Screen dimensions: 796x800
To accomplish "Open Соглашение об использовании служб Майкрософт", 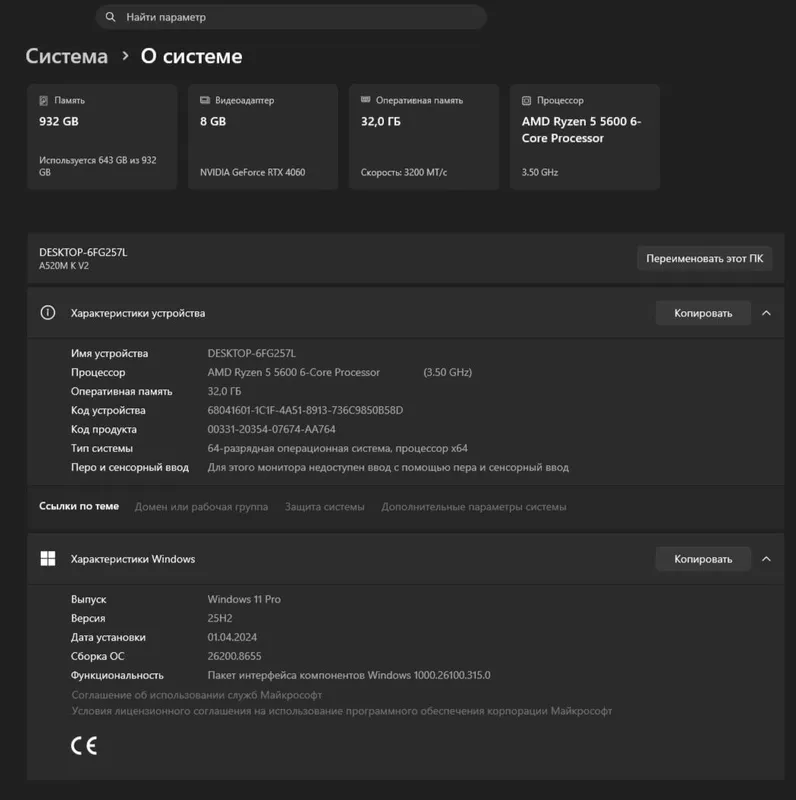I will coord(196,695).
